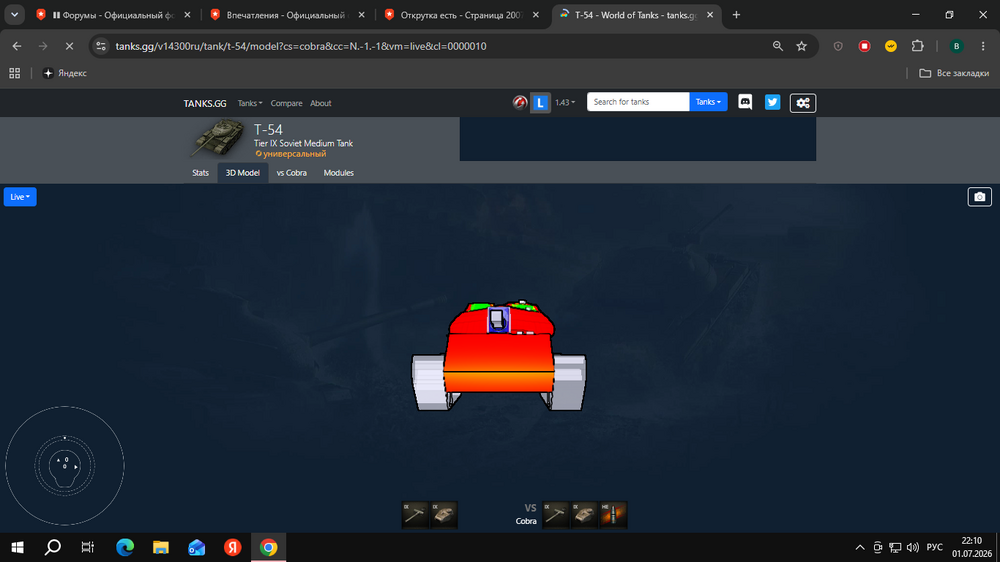Open the Chrome apps grid shortcut
This screenshot has height=562, width=1000.
pos(15,73)
